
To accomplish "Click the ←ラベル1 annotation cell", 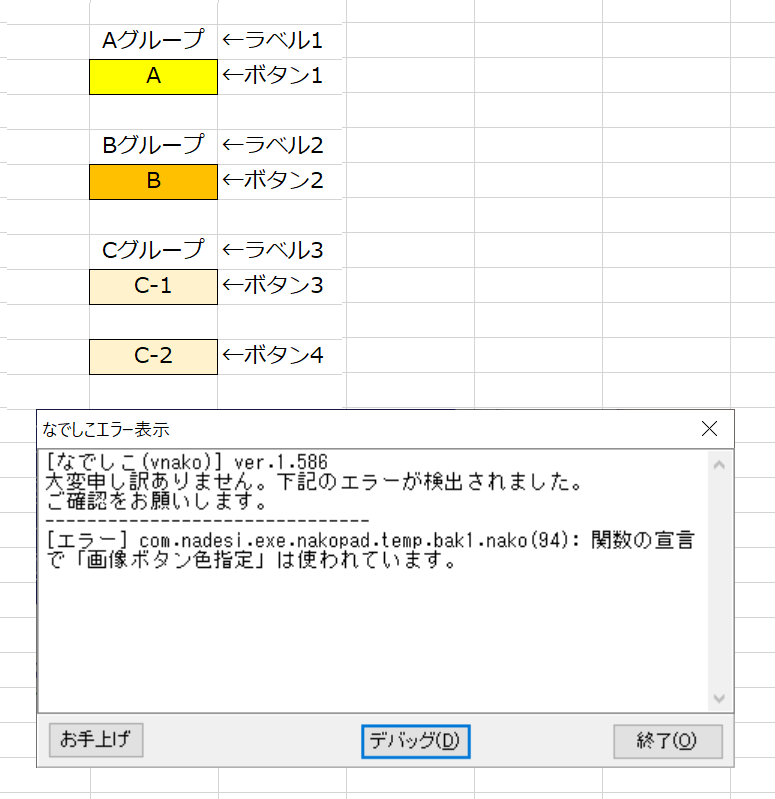I will point(273,42).
